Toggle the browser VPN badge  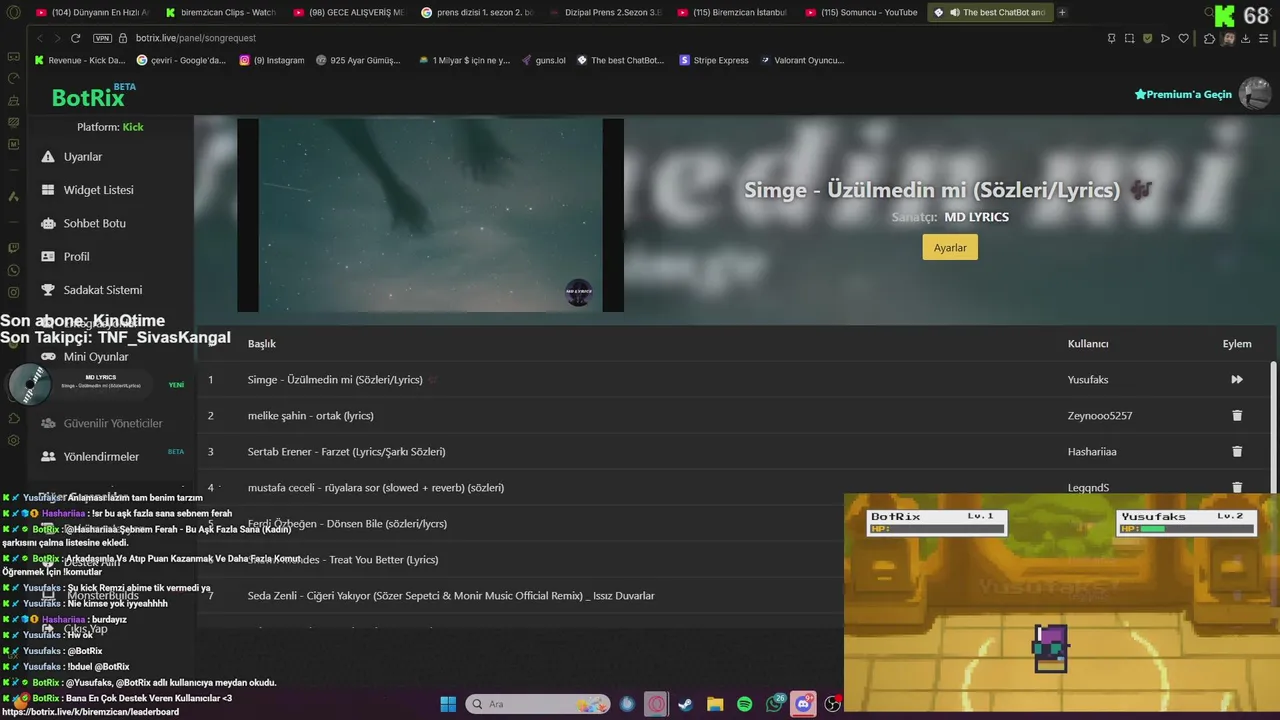[102, 38]
